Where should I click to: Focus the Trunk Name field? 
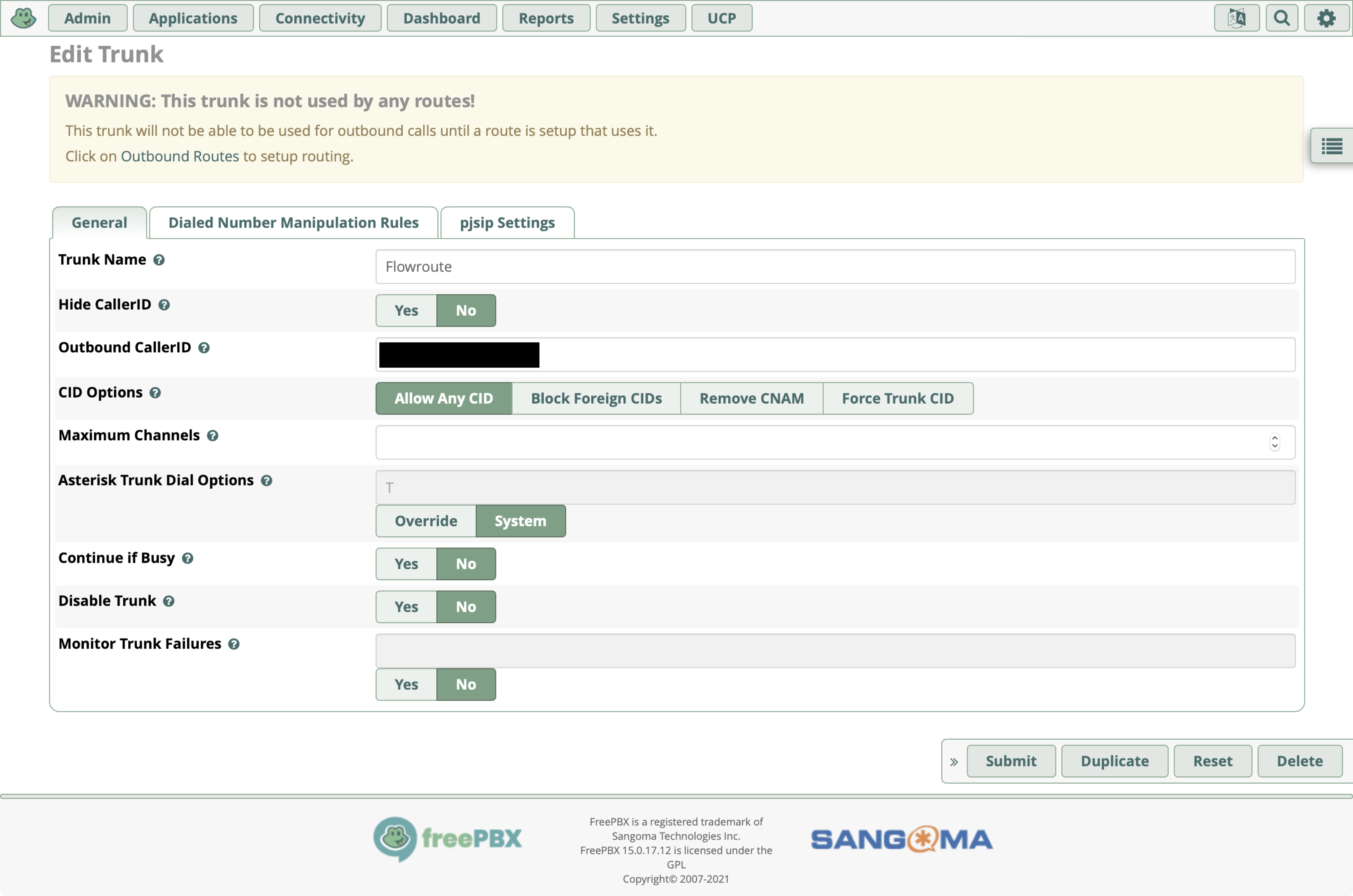coord(835,266)
